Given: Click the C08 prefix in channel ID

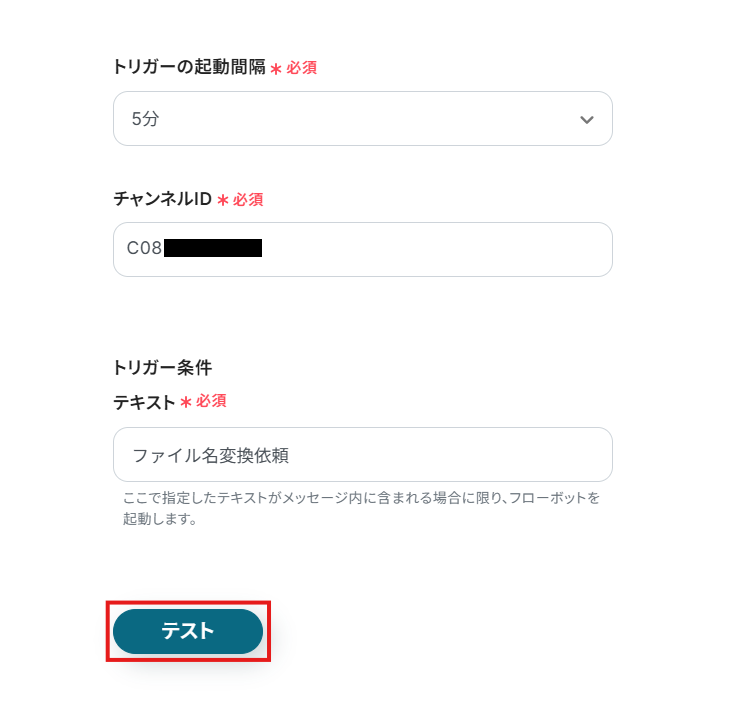Looking at the screenshot, I should (x=144, y=248).
